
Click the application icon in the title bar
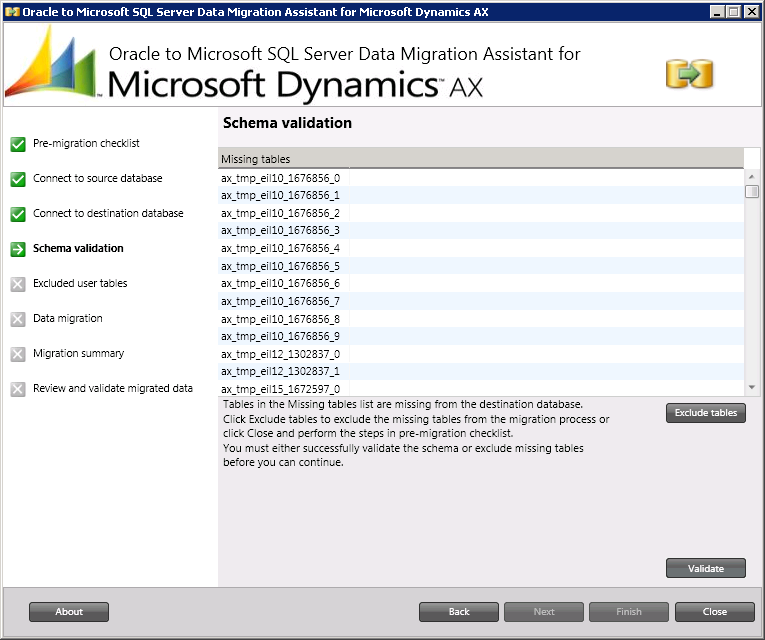12,11
